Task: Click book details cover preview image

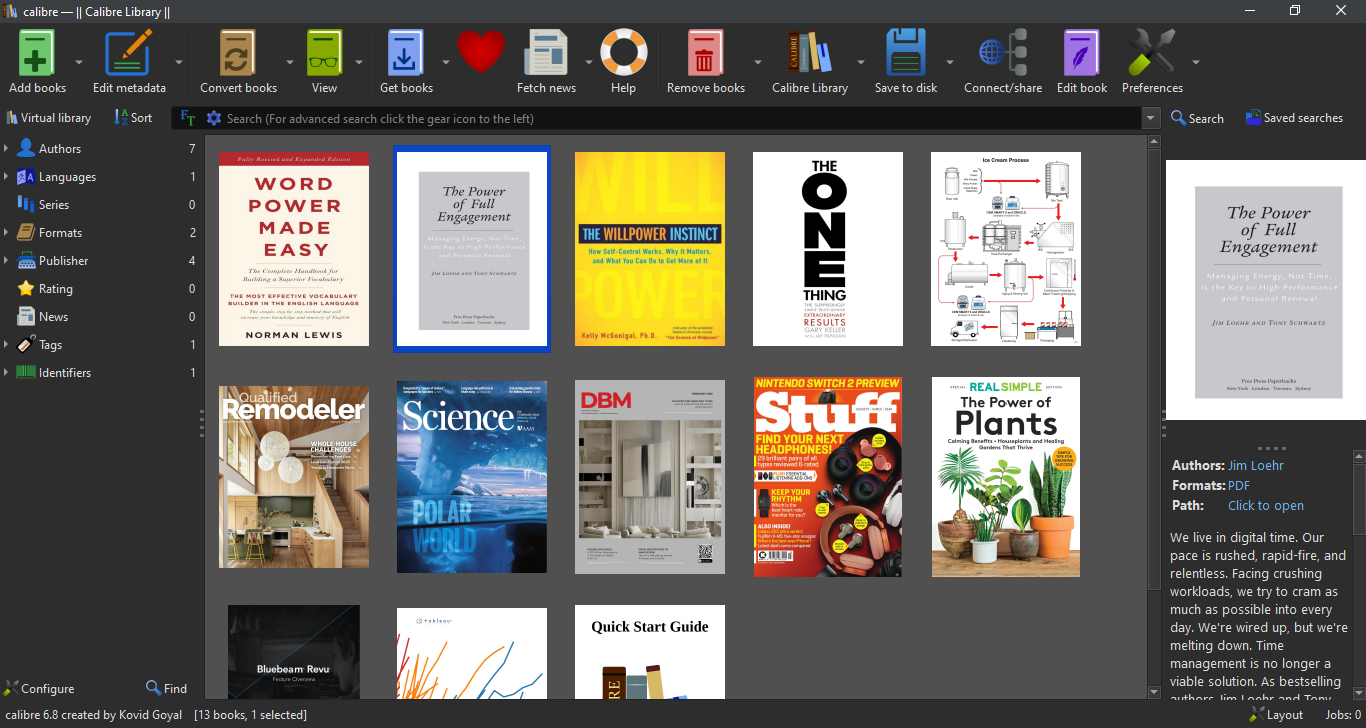Action: [x=1266, y=290]
